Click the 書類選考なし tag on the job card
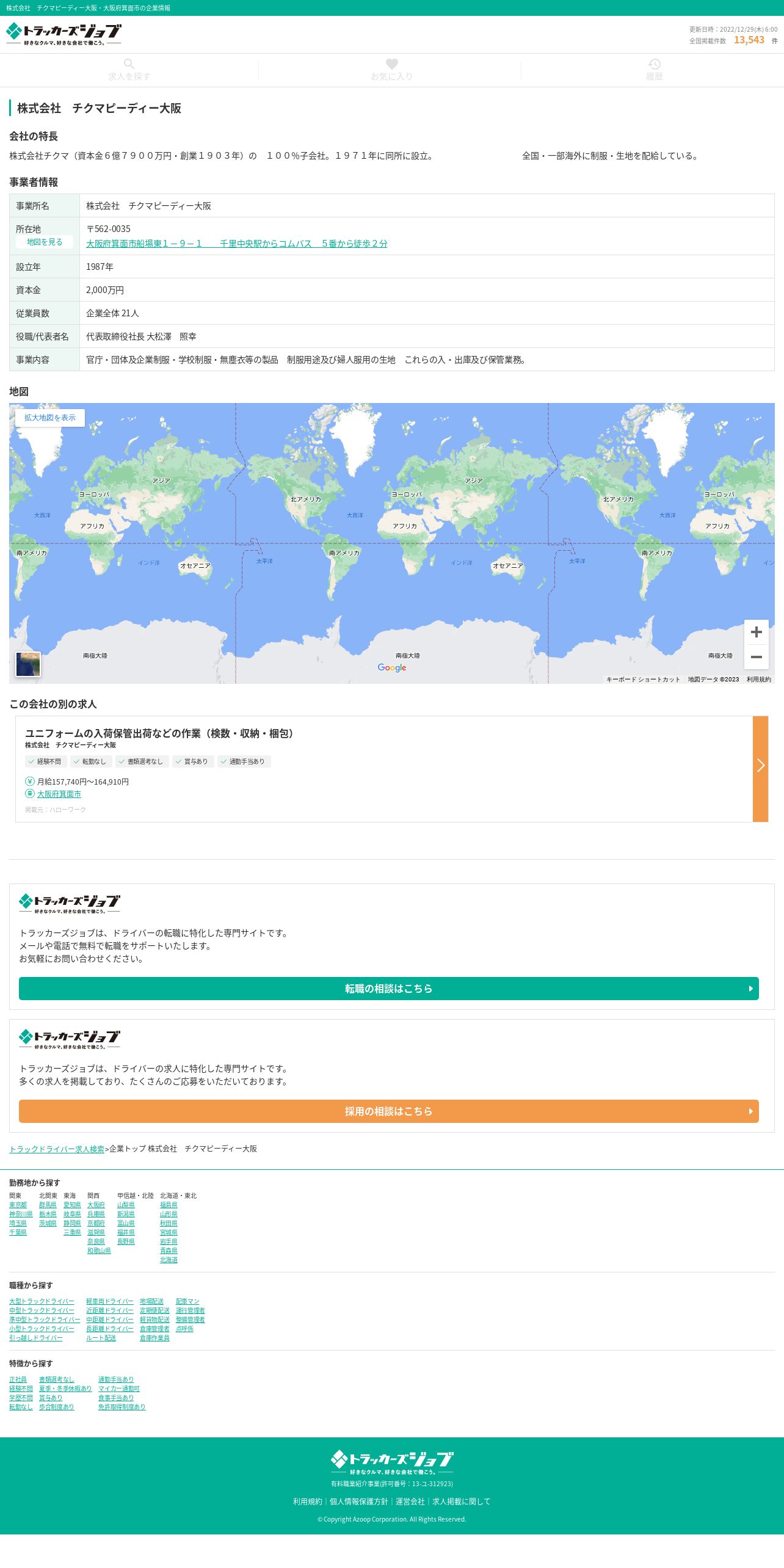The height and width of the screenshot is (1568, 784). pyautogui.click(x=142, y=761)
